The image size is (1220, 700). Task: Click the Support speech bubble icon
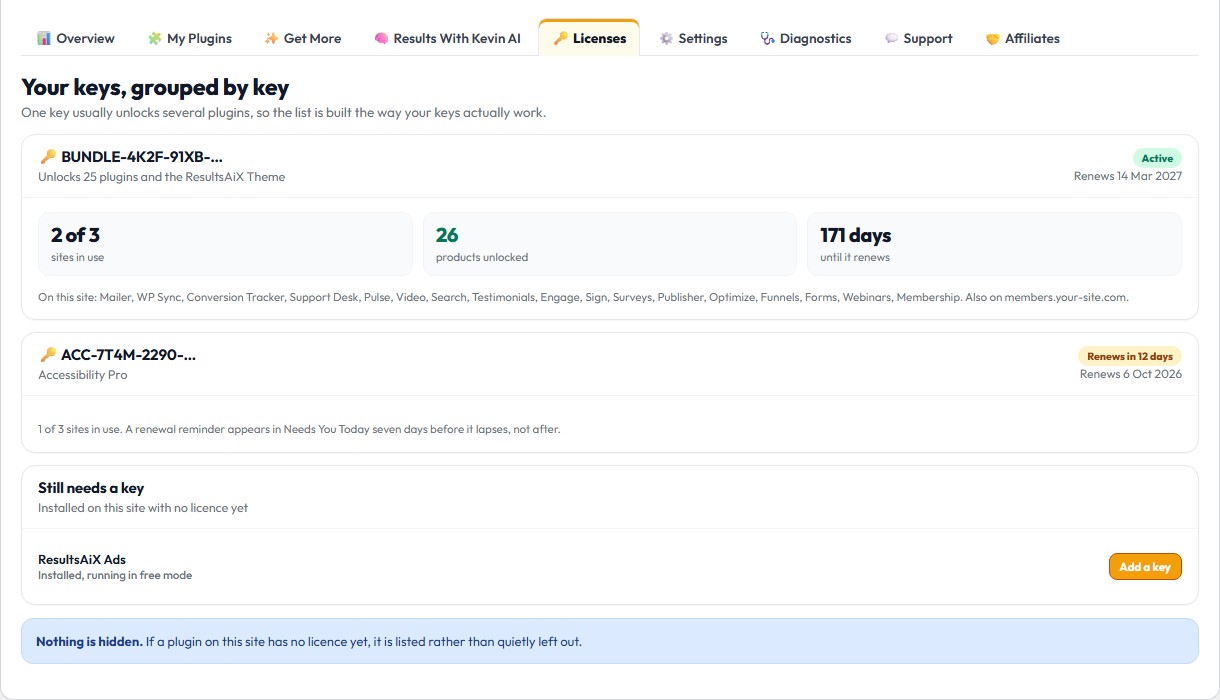891,38
